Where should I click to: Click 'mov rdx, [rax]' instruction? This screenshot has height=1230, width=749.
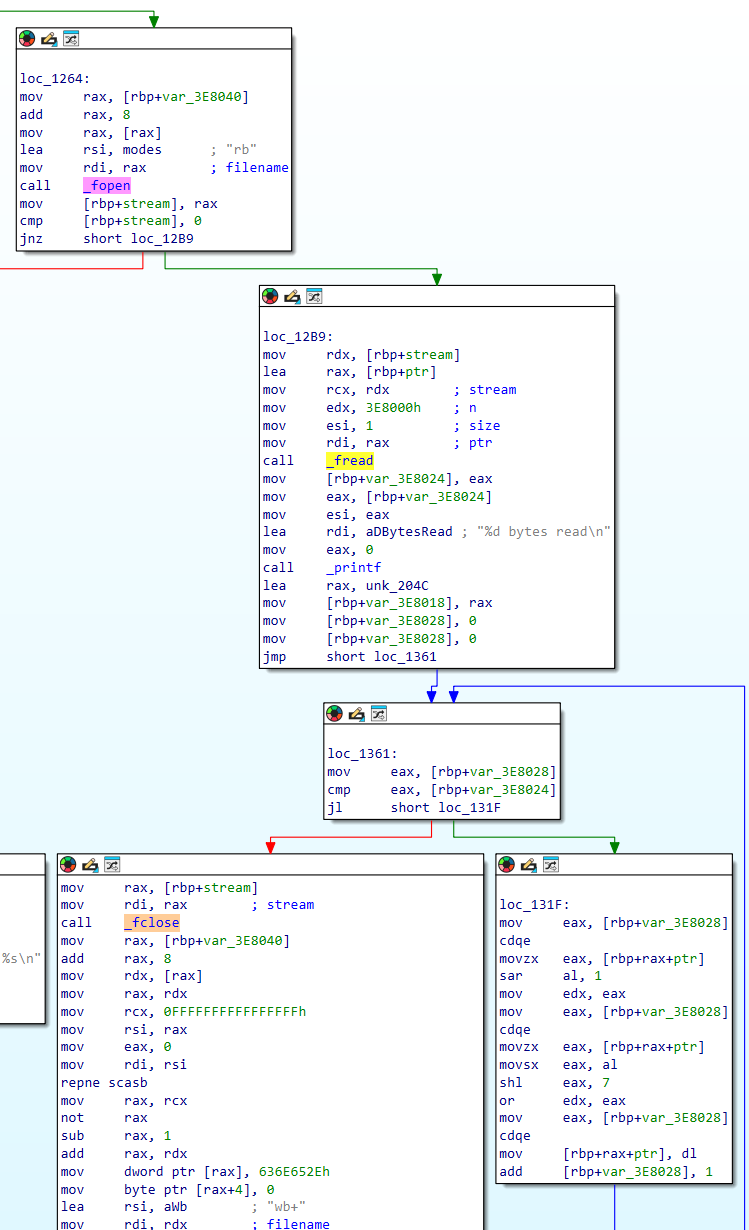coord(132,976)
